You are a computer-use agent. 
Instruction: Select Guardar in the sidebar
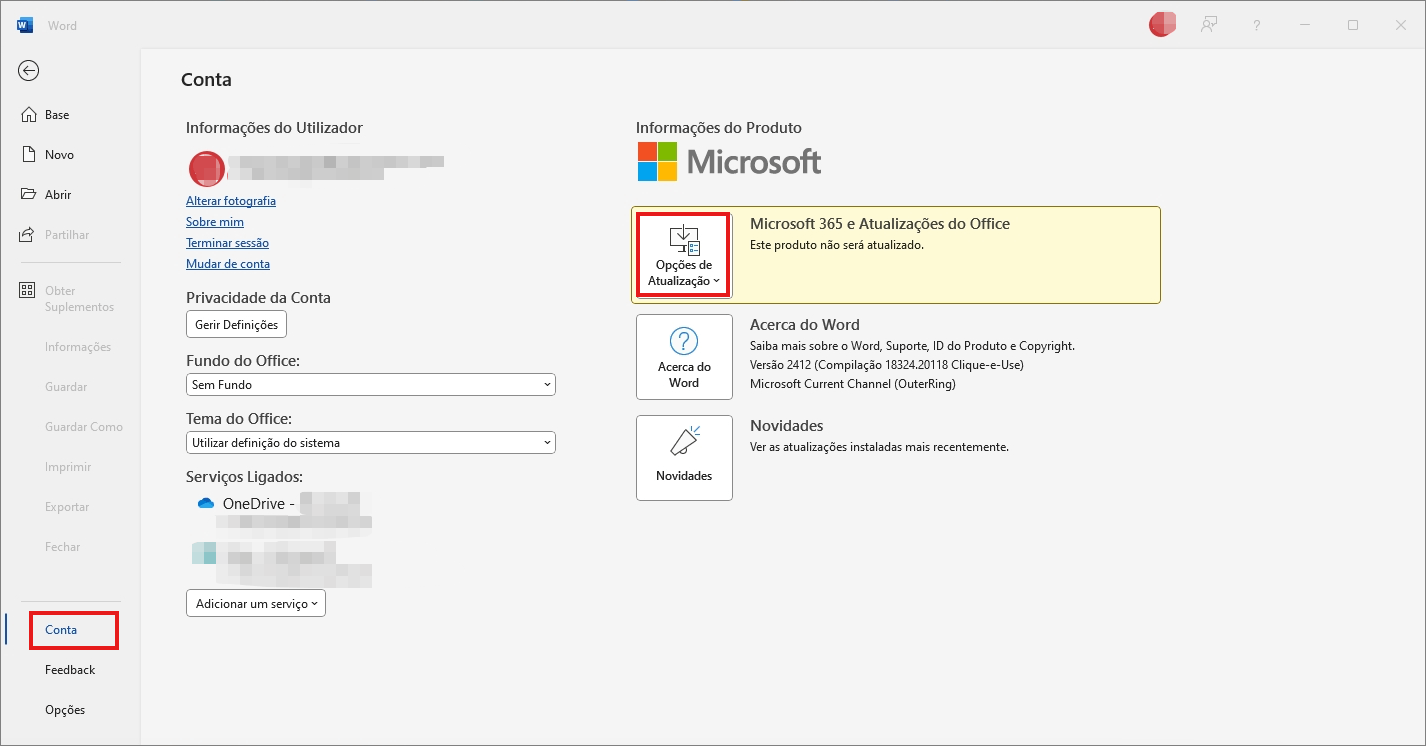point(66,387)
